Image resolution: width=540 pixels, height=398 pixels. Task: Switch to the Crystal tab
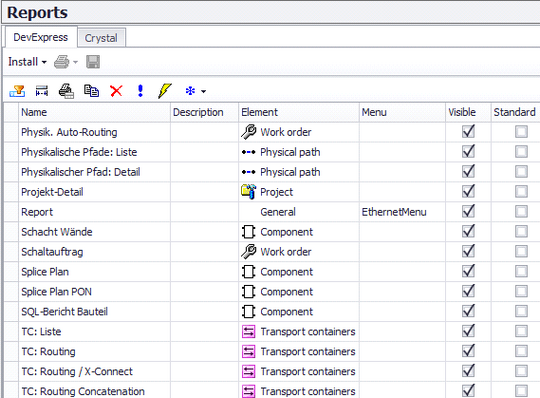(x=101, y=38)
